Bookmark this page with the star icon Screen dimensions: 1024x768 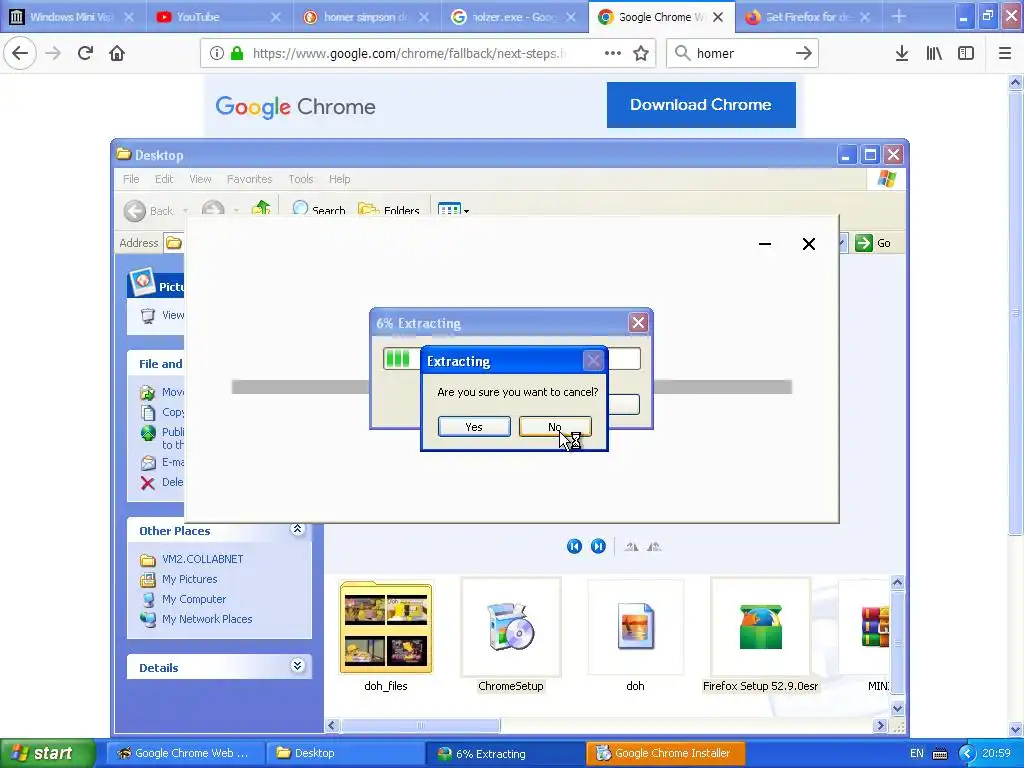coord(641,53)
